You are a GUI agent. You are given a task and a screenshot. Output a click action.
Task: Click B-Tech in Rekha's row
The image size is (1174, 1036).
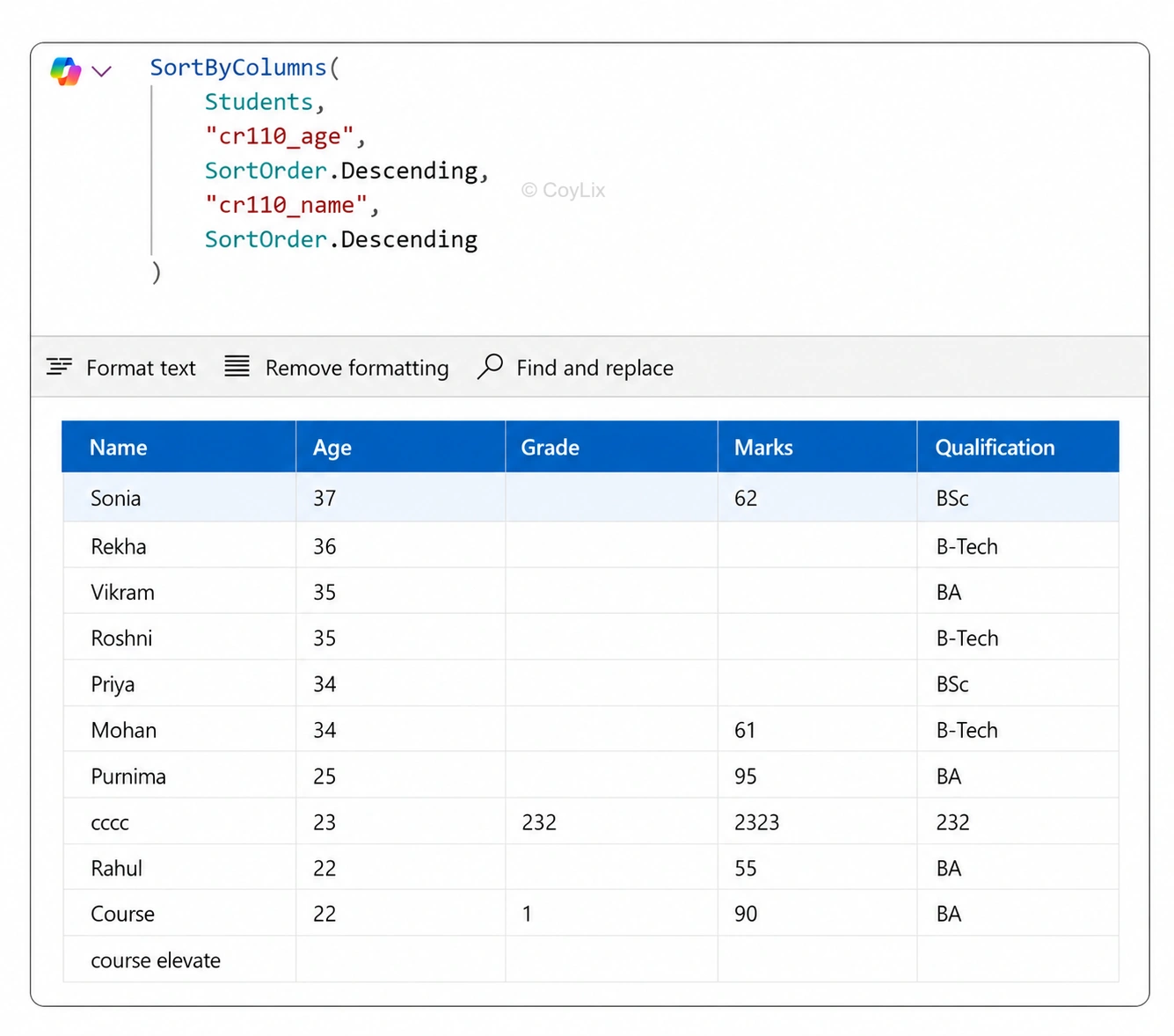click(967, 546)
